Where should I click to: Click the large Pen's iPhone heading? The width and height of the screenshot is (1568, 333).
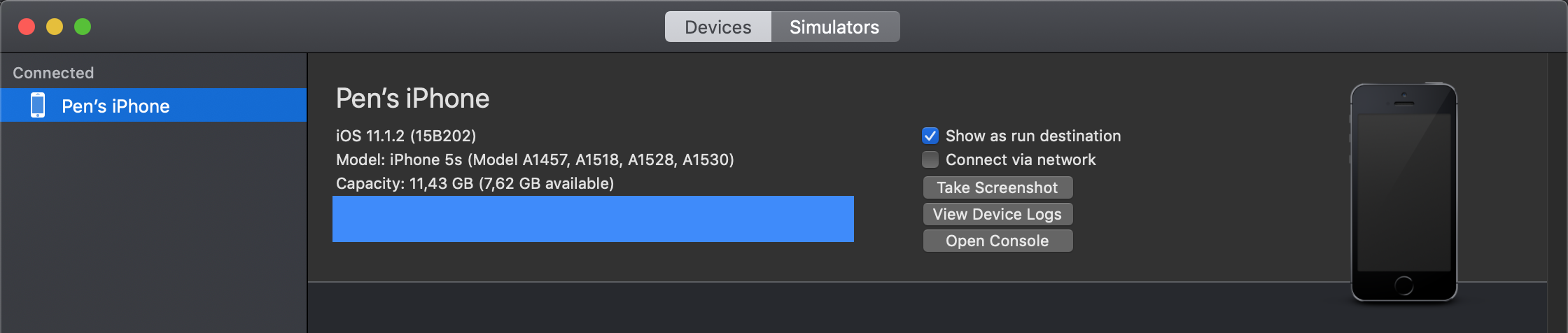coord(412,99)
